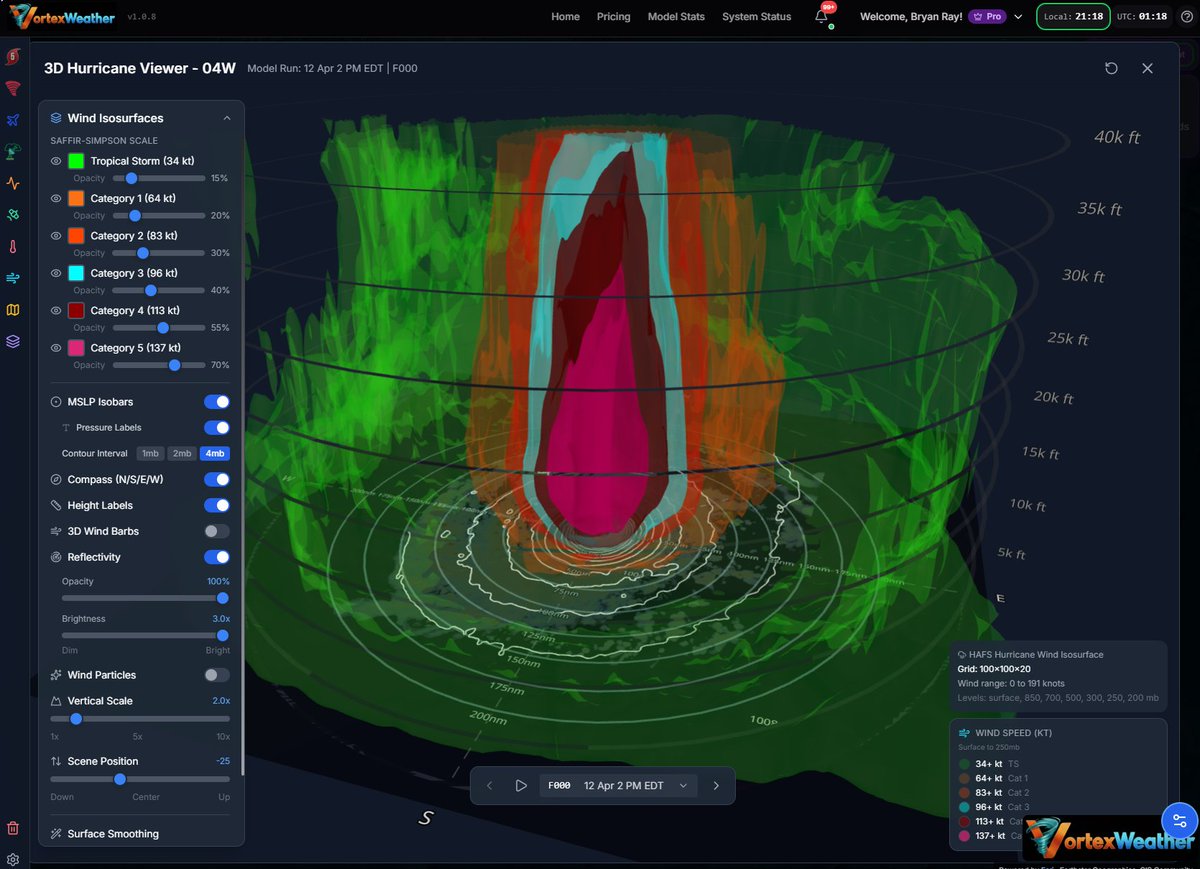Step to the next forecast frame
The height and width of the screenshot is (869, 1200).
click(716, 786)
